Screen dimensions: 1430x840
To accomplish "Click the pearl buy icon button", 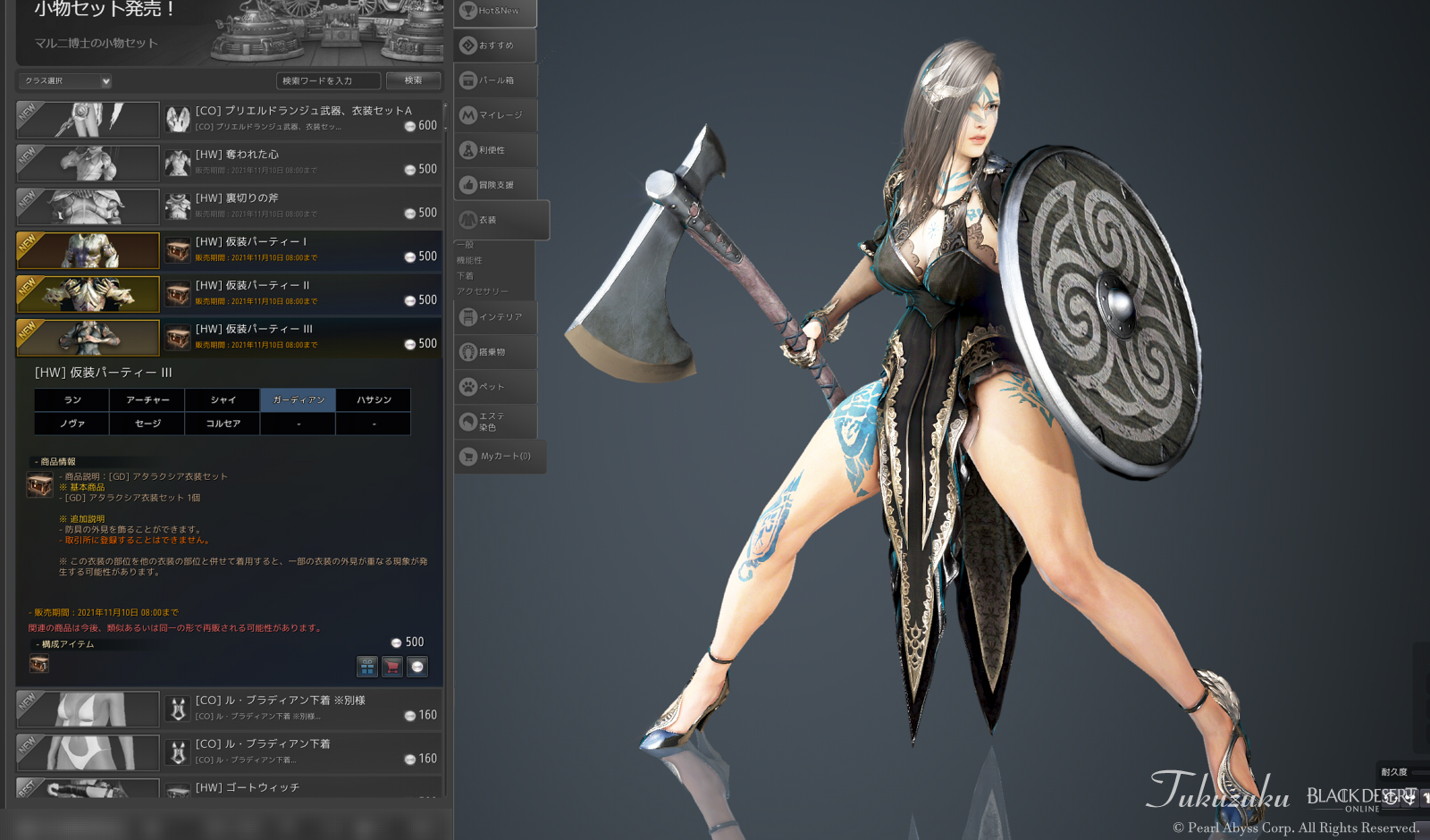I will (417, 667).
